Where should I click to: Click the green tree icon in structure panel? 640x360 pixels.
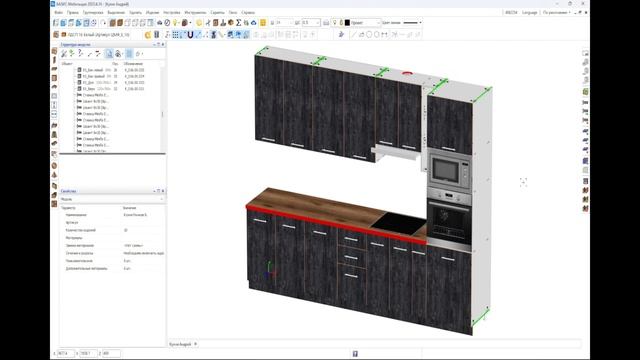click(72, 53)
